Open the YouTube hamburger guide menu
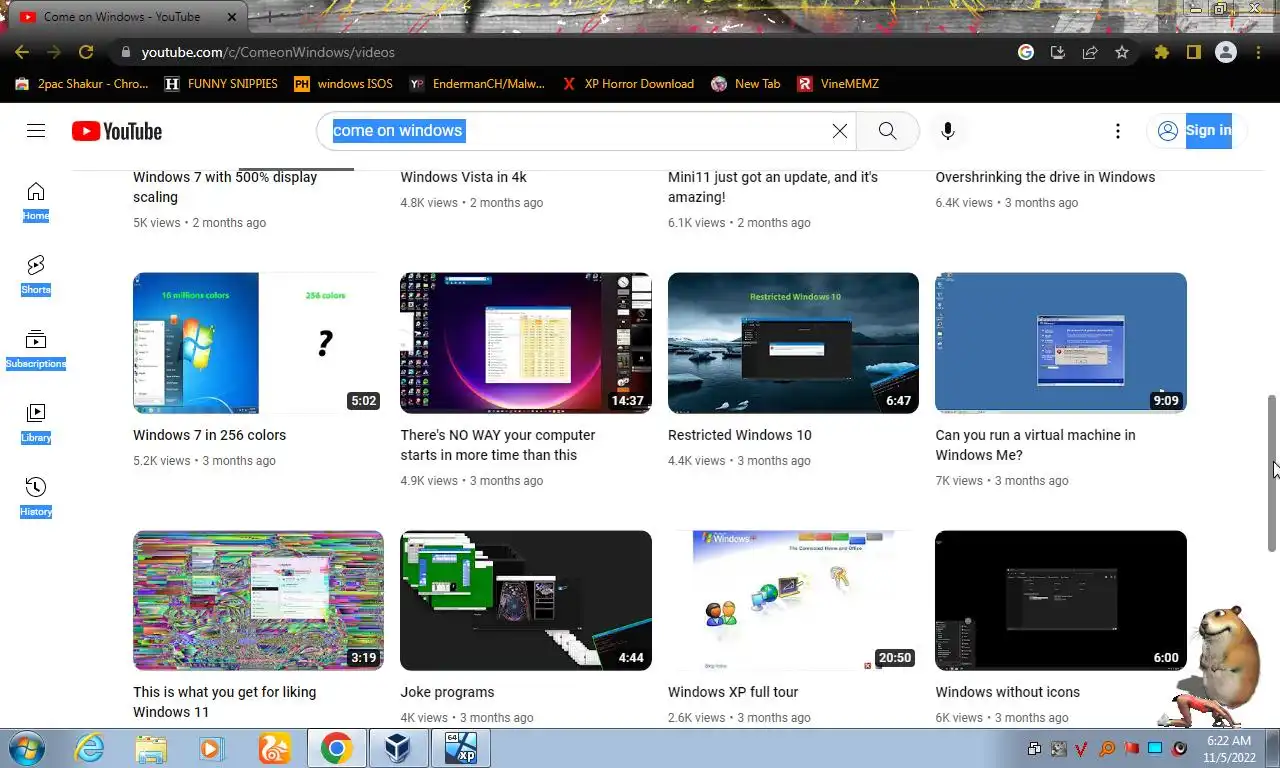 [36, 130]
